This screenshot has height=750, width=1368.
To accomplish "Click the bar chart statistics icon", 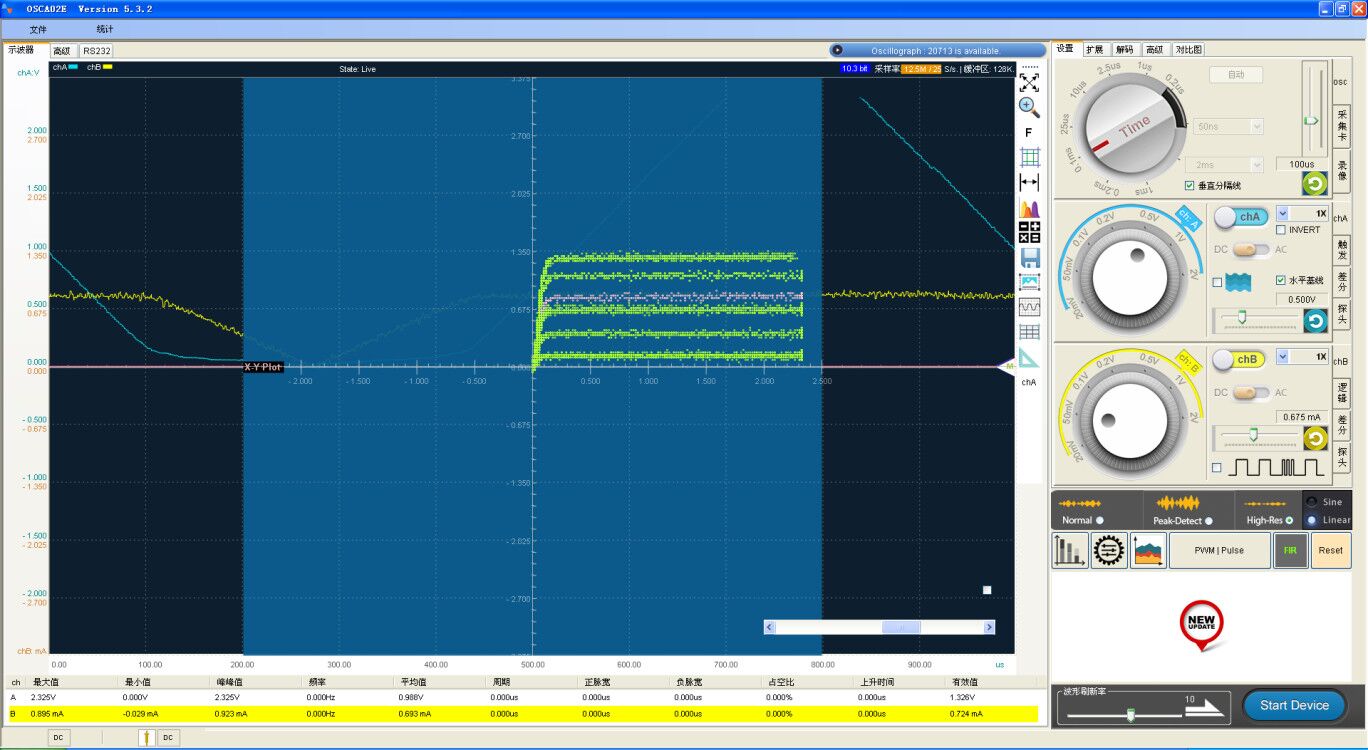I will point(1069,550).
